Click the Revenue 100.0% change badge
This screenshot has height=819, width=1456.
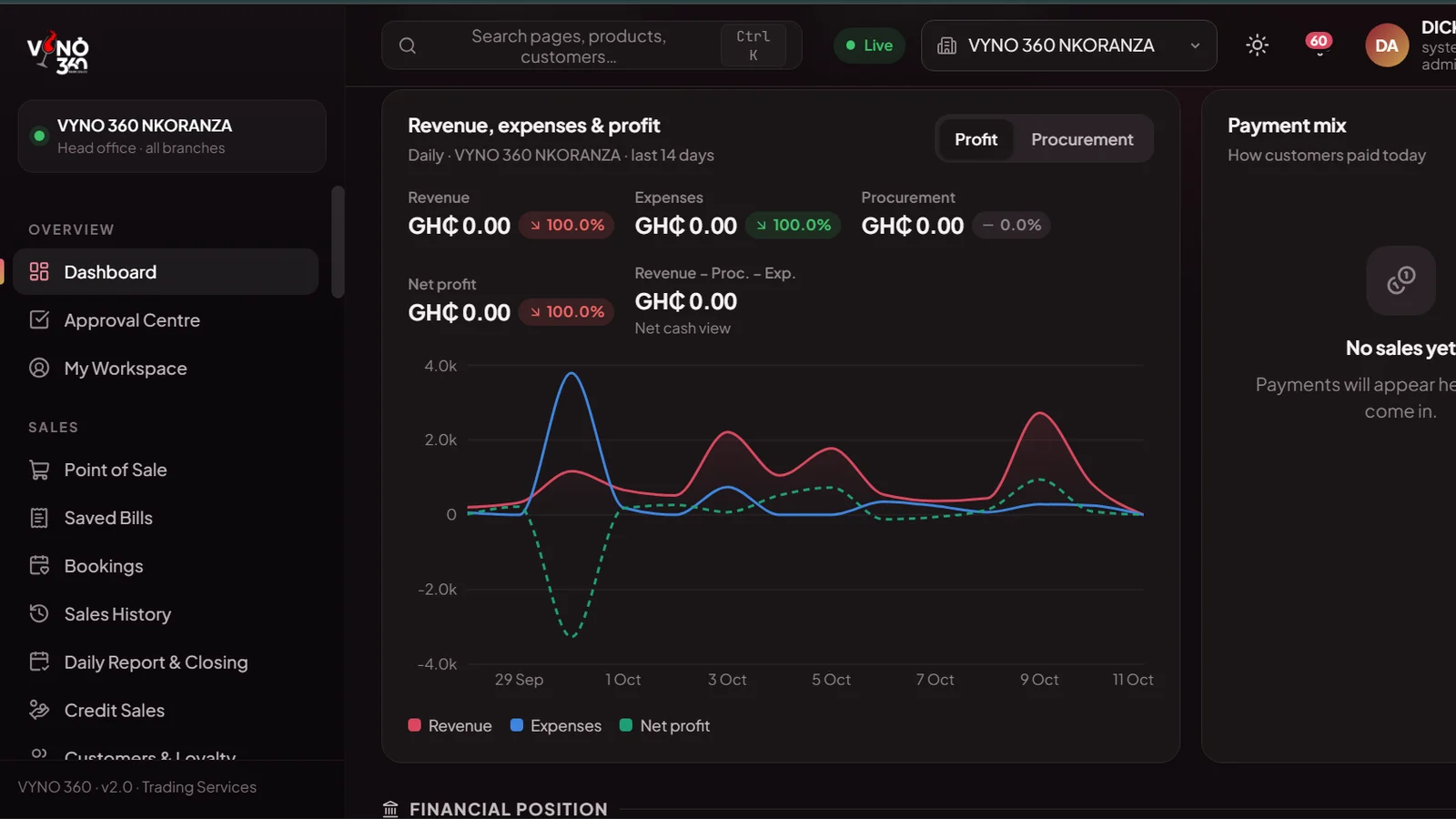566,225
